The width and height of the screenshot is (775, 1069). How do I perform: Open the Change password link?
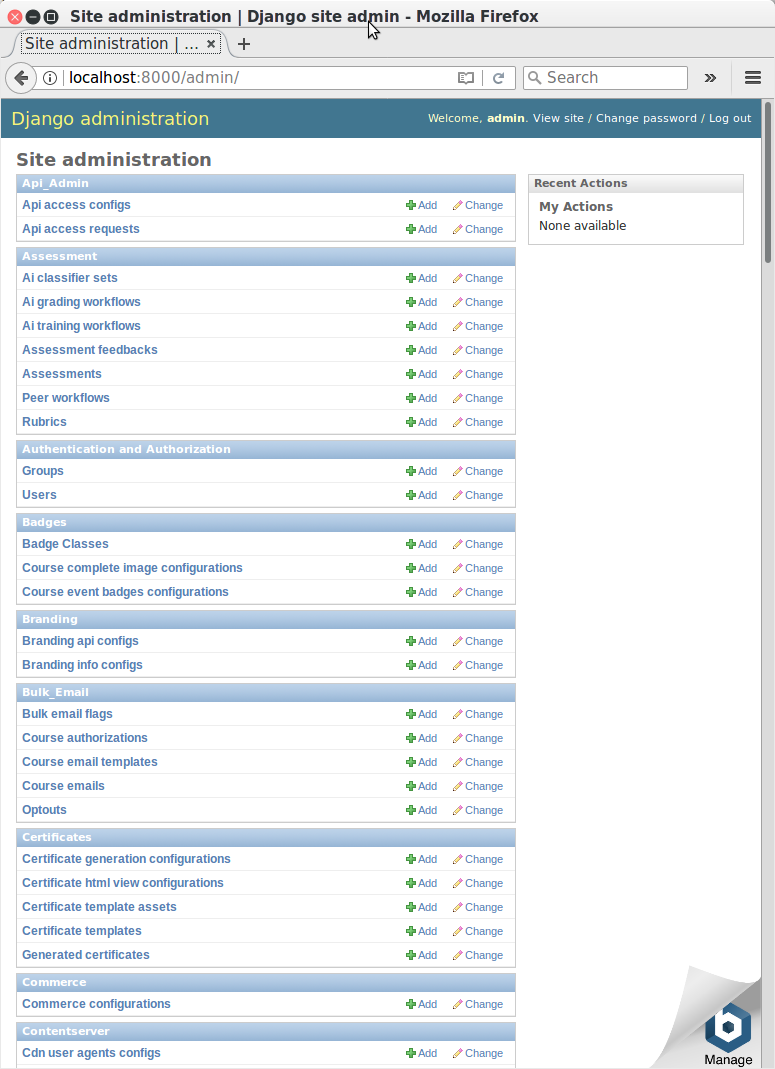646,118
